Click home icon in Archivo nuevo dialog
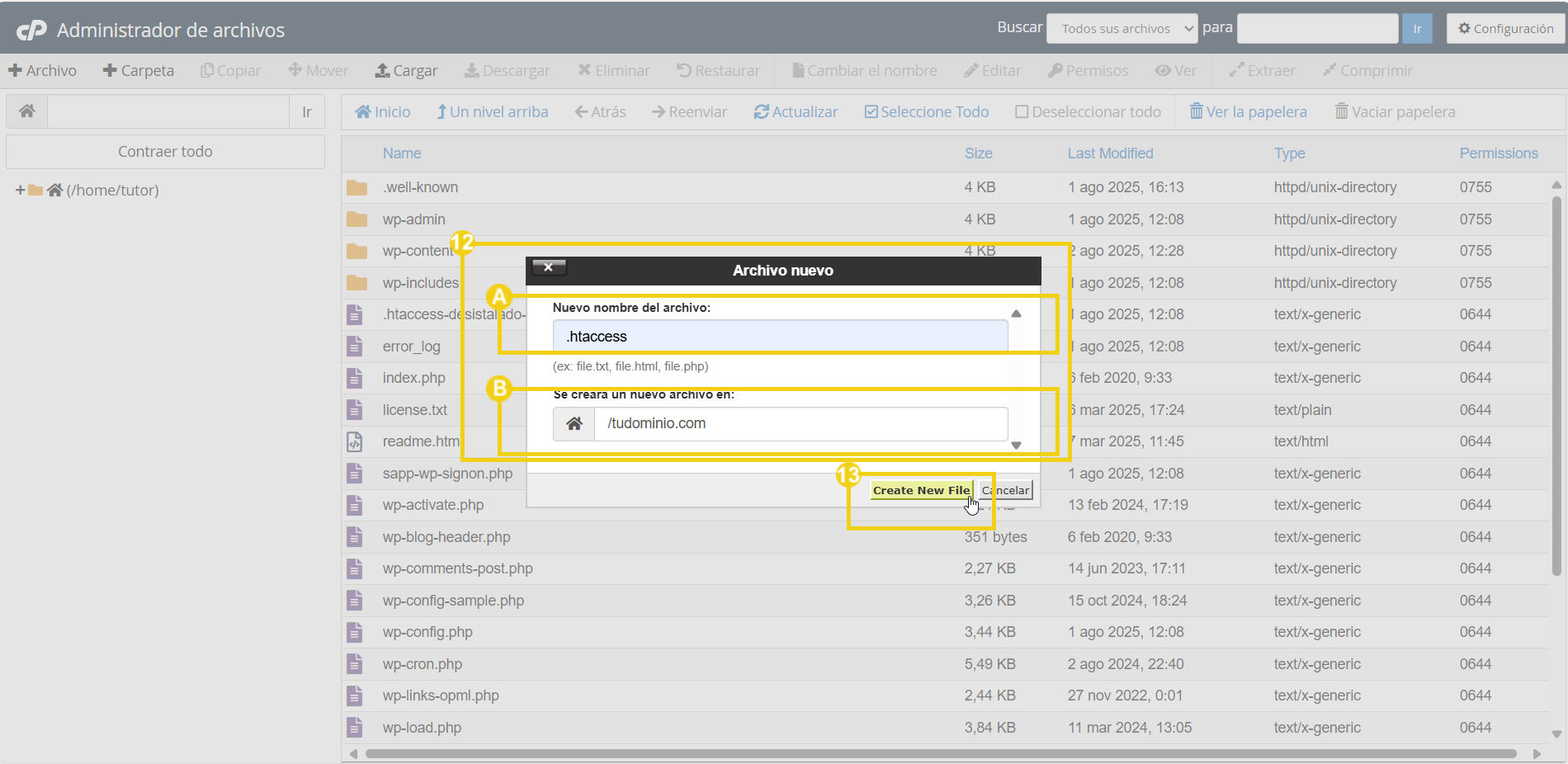1568x764 pixels. 574,423
